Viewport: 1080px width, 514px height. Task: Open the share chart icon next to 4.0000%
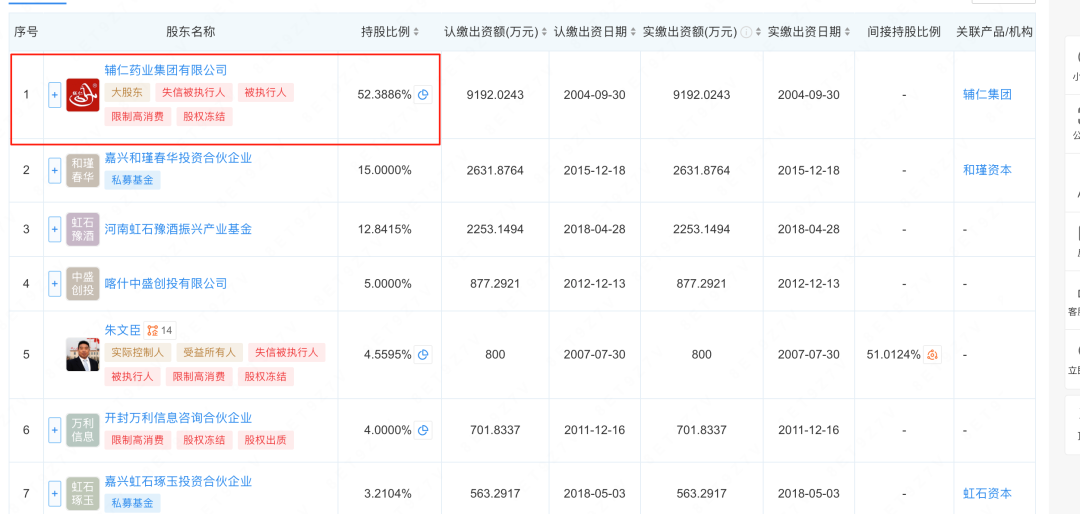(423, 430)
